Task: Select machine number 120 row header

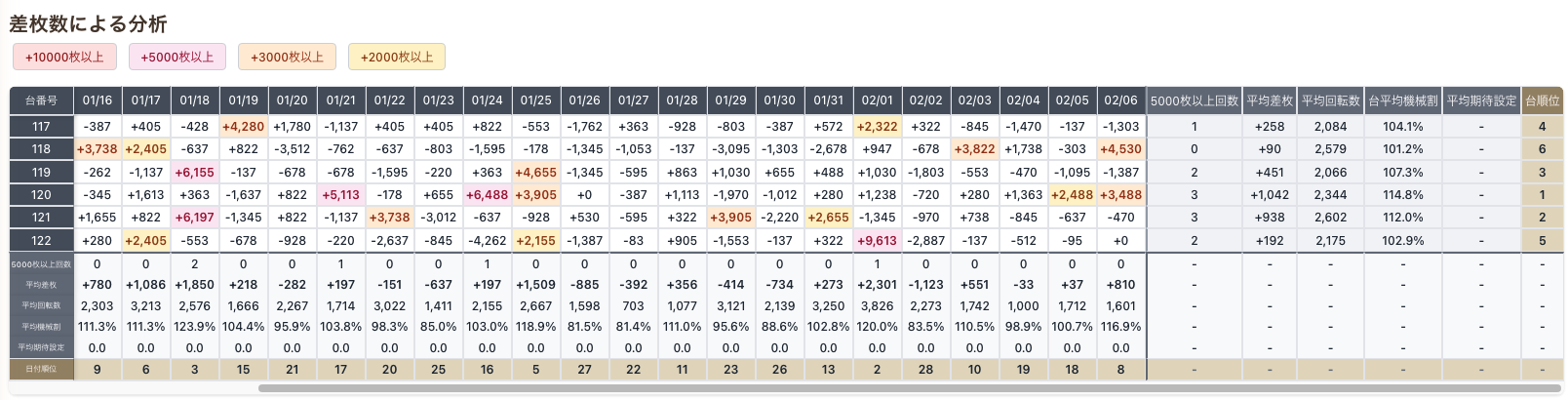Action: [42, 195]
